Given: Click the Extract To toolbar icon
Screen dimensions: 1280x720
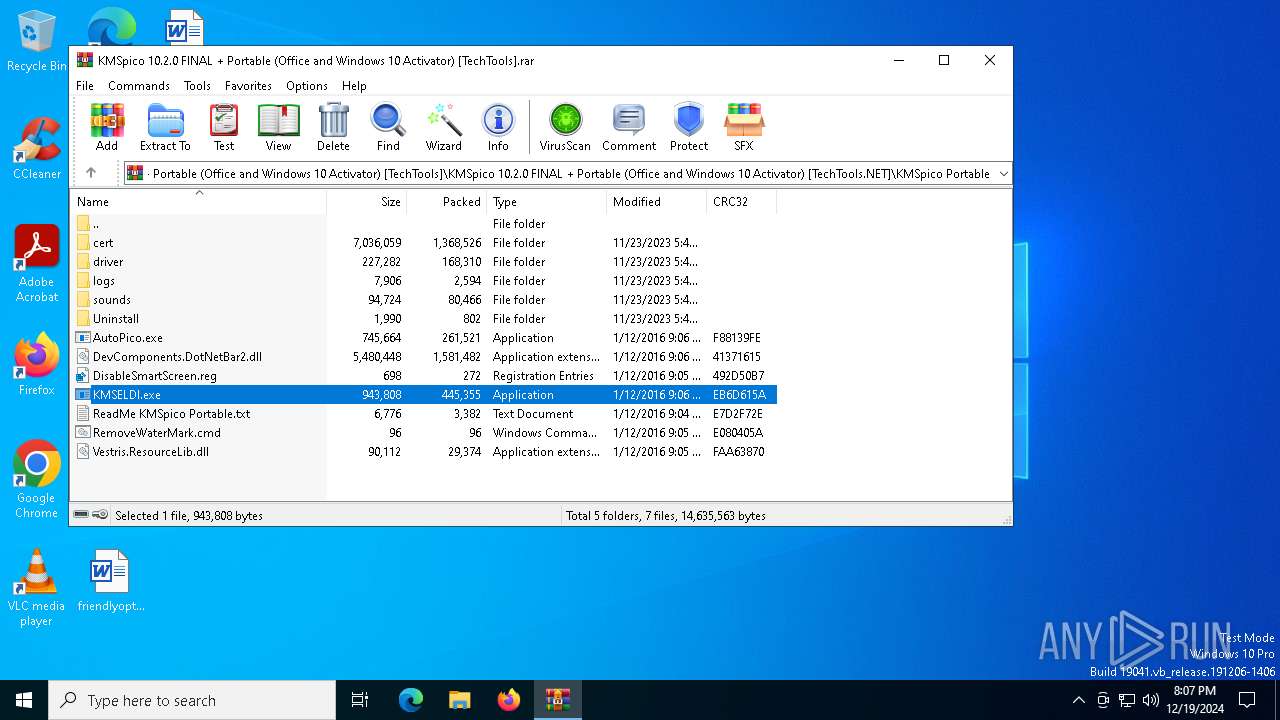Looking at the screenshot, I should 165,127.
